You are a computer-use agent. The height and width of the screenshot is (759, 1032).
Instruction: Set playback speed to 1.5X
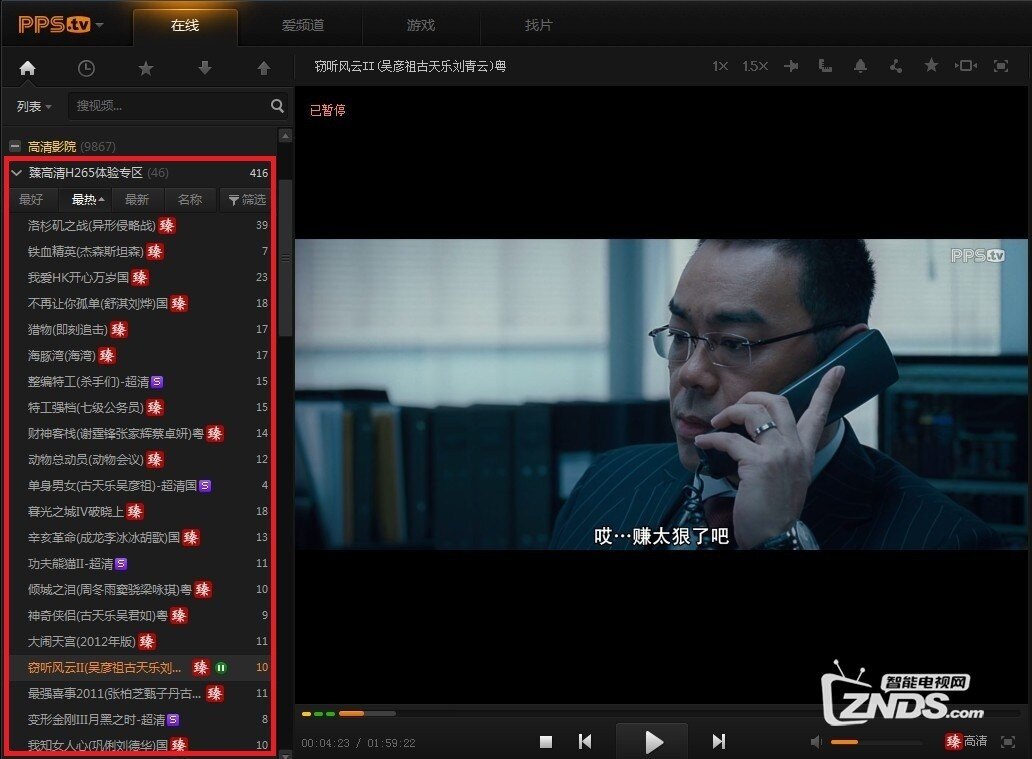click(x=755, y=66)
